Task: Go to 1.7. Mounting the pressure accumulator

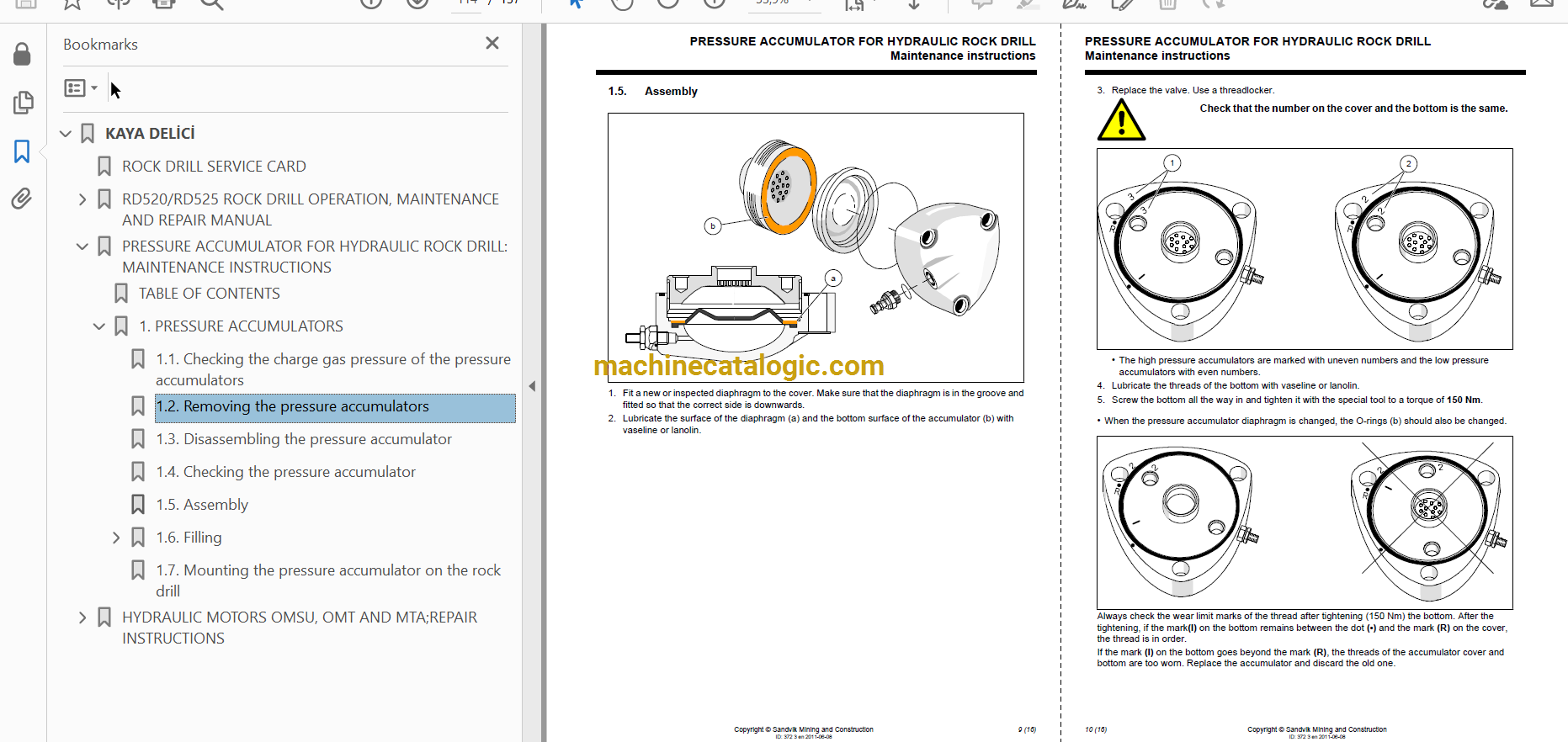Action: pos(328,580)
